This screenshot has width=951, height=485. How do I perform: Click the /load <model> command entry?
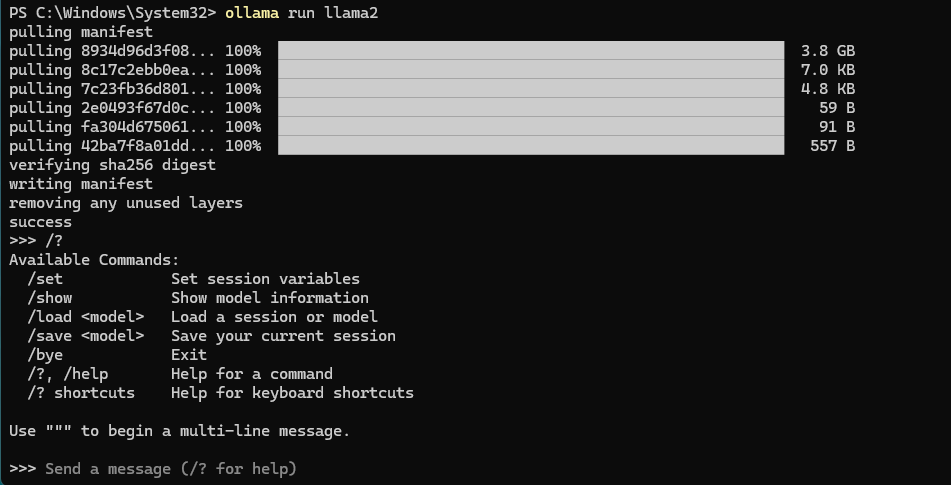coord(86,316)
